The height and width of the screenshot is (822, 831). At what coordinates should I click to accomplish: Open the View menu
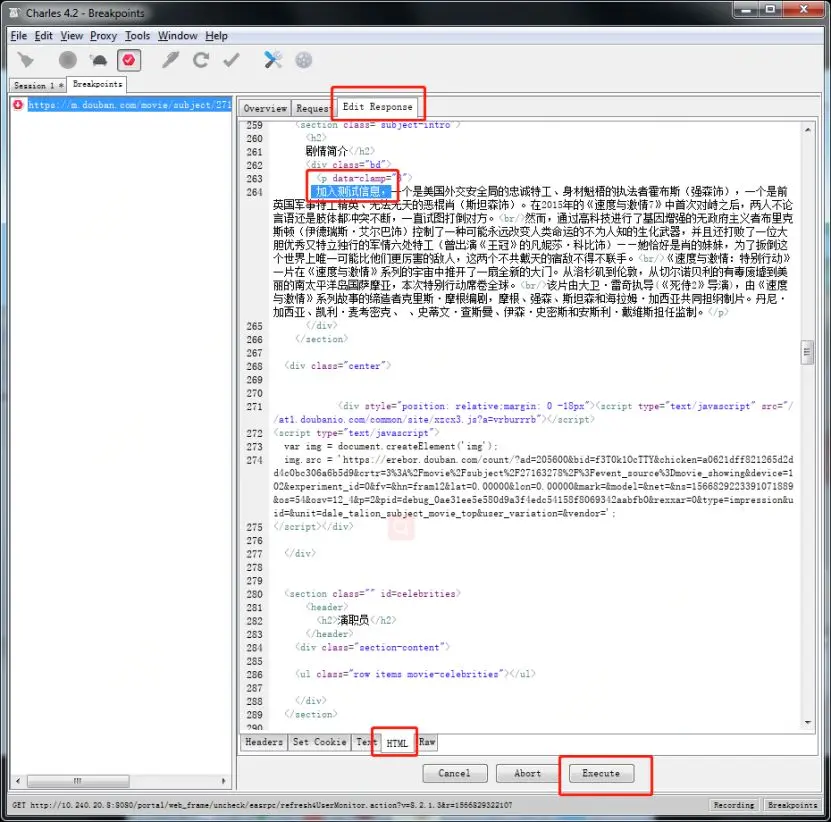(x=72, y=36)
